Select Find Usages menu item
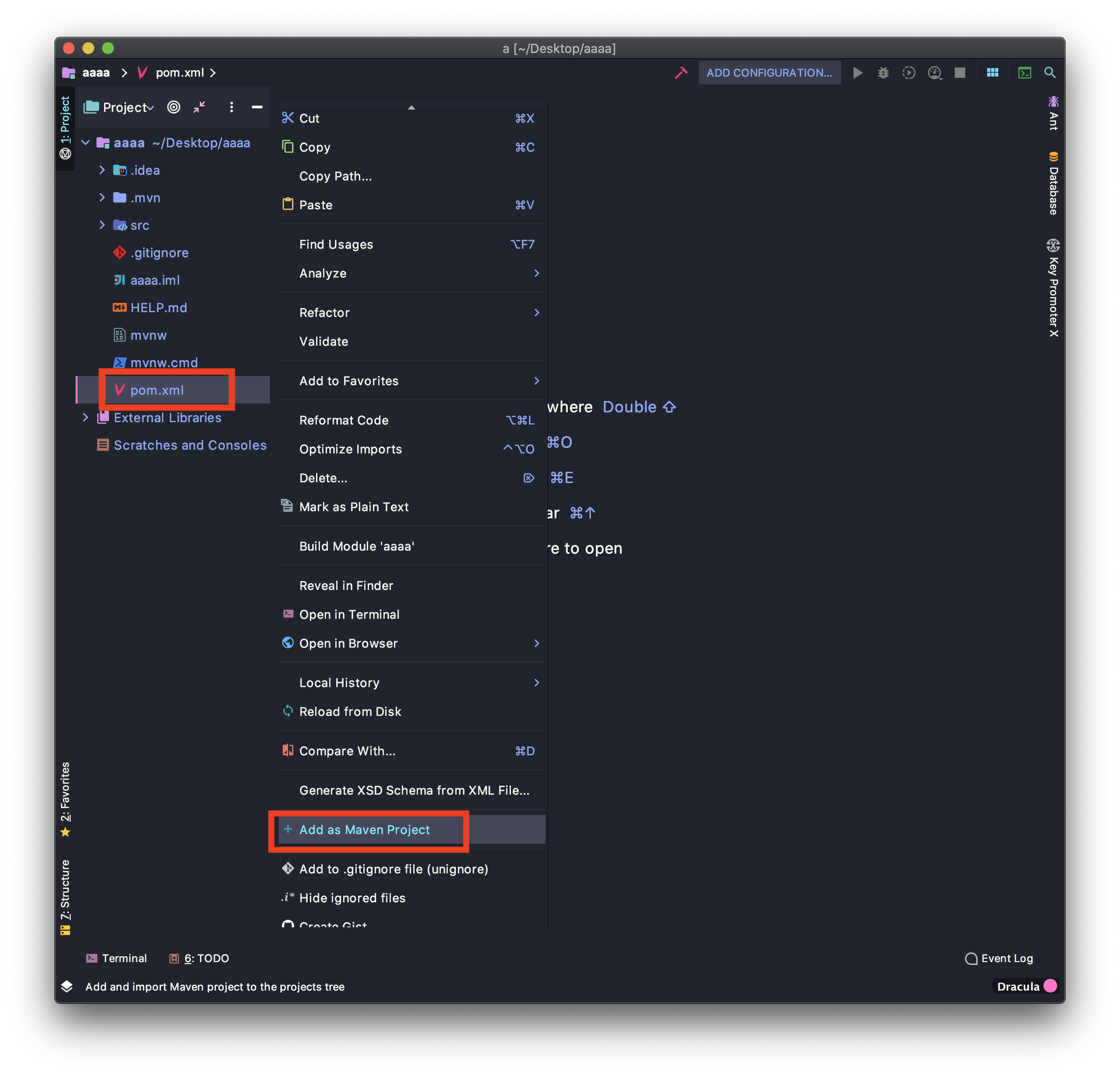1120x1076 pixels. 411,244
